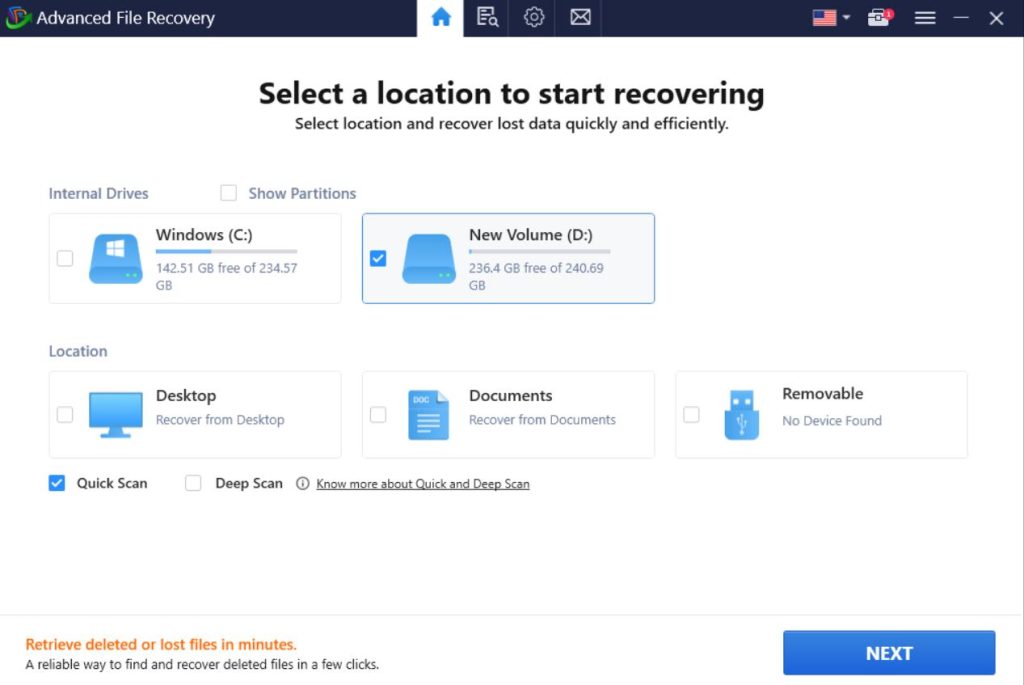Open the Home tab

coord(441,17)
